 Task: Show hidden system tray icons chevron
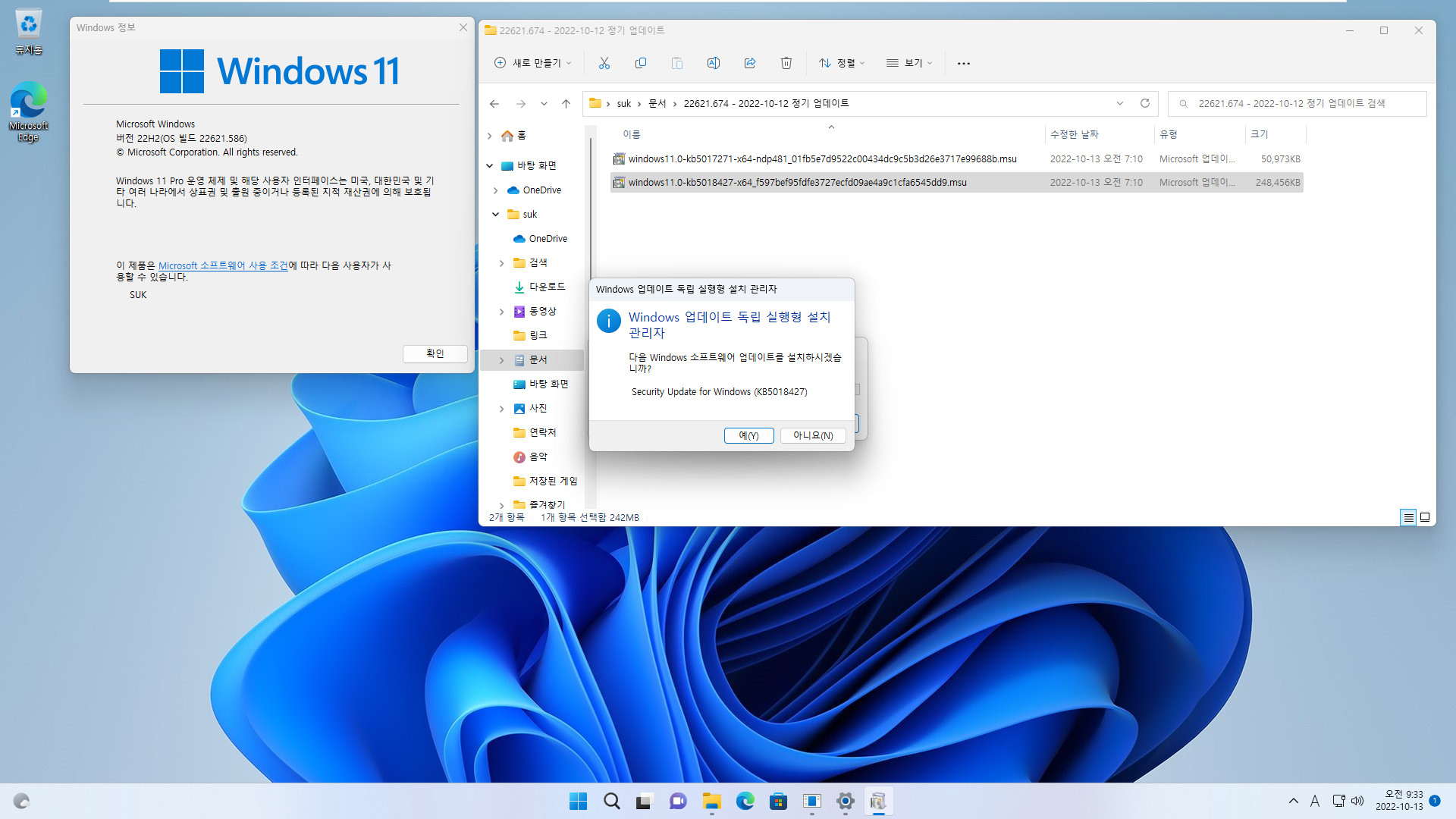click(x=1294, y=801)
